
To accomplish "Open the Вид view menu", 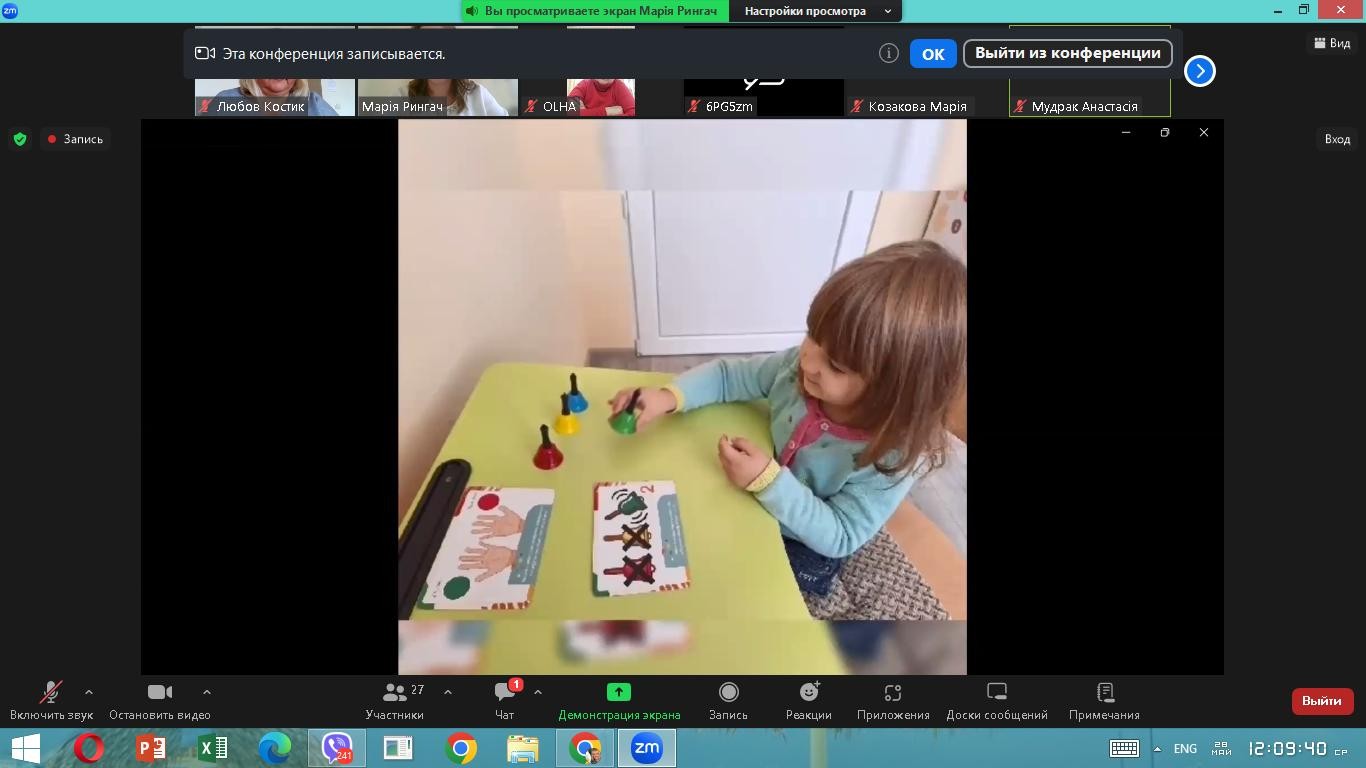I will [x=1333, y=43].
